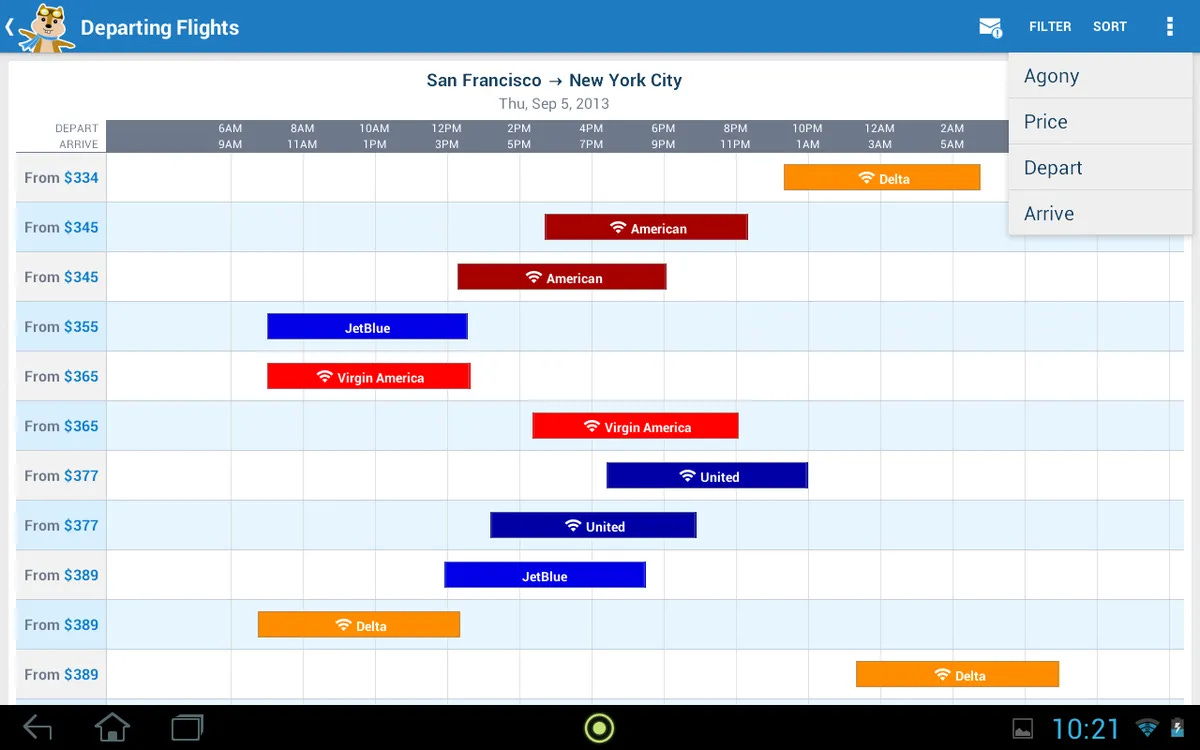Tap the From $355 price label
The height and width of the screenshot is (750, 1200).
click(x=62, y=327)
